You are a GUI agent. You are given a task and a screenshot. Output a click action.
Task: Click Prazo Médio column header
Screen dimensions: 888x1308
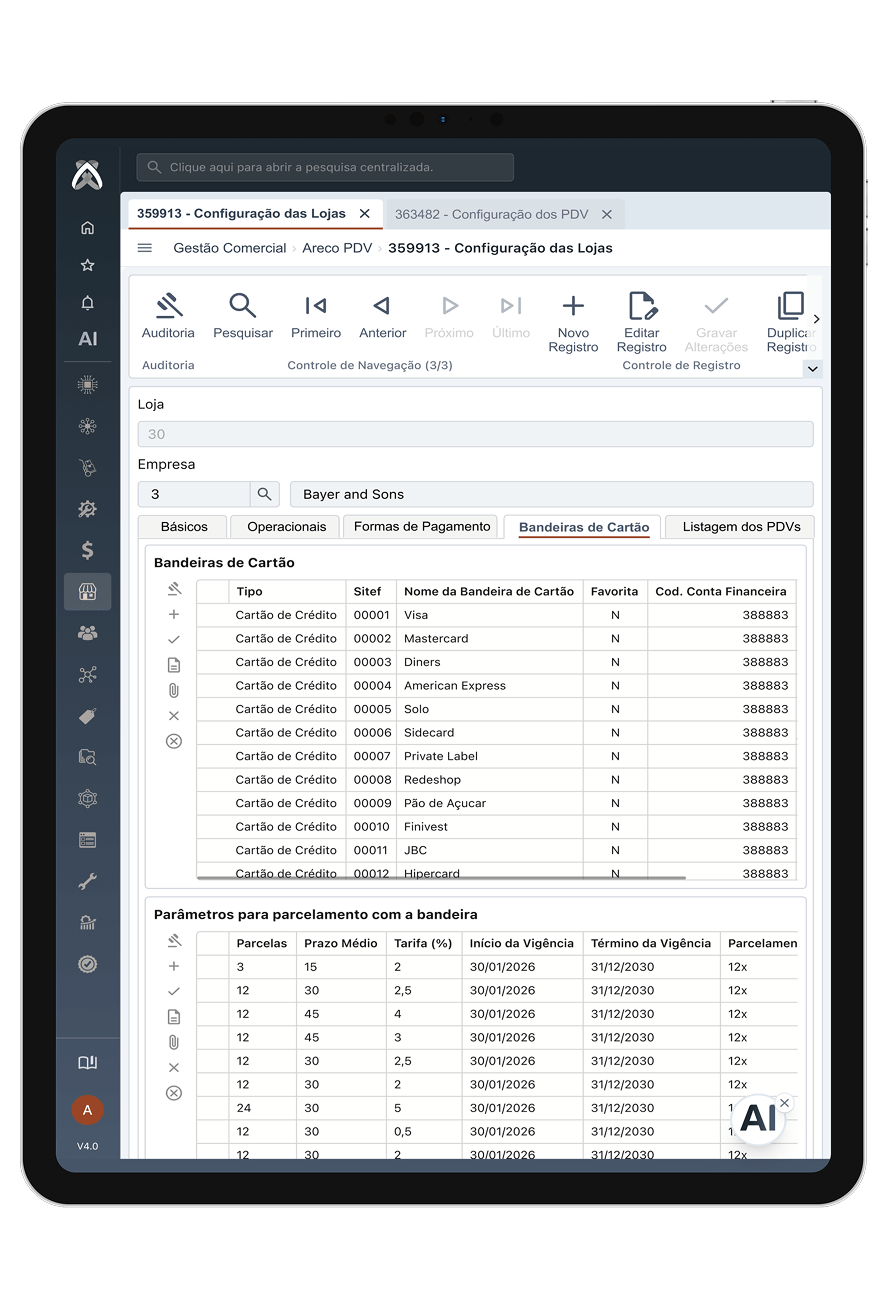point(341,943)
